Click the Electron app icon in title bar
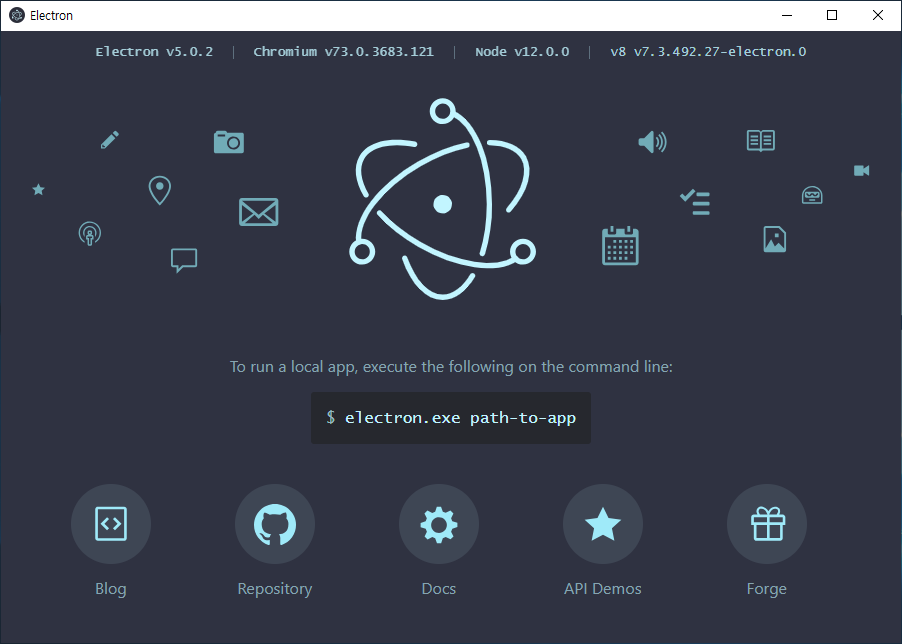 pos(17,16)
